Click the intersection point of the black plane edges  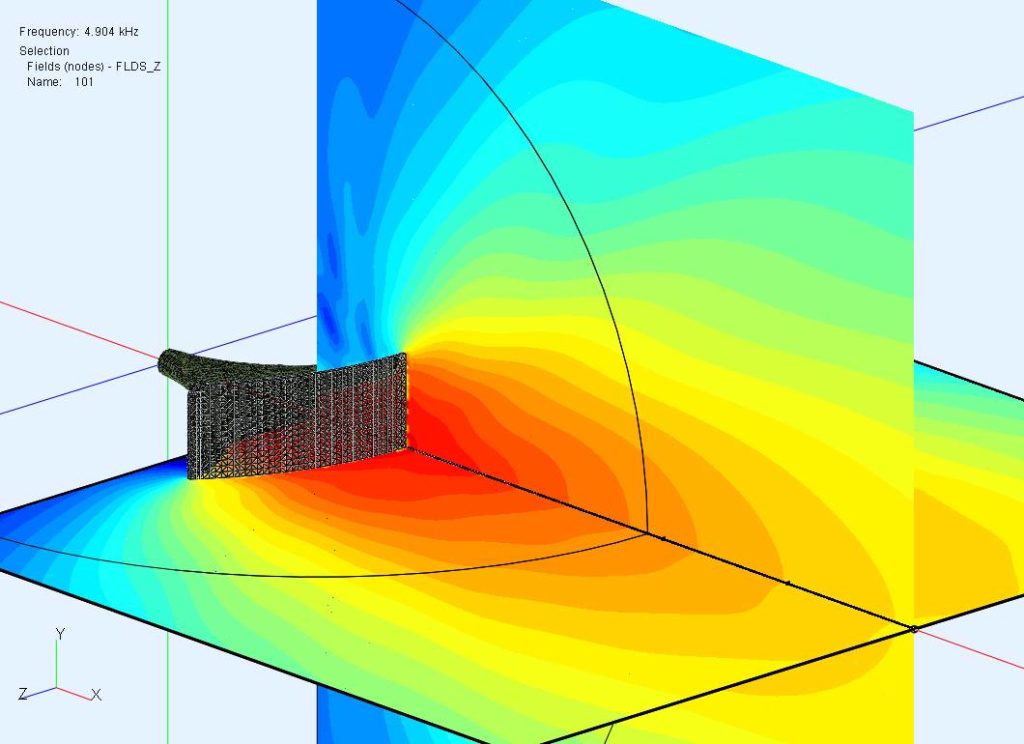[914, 630]
